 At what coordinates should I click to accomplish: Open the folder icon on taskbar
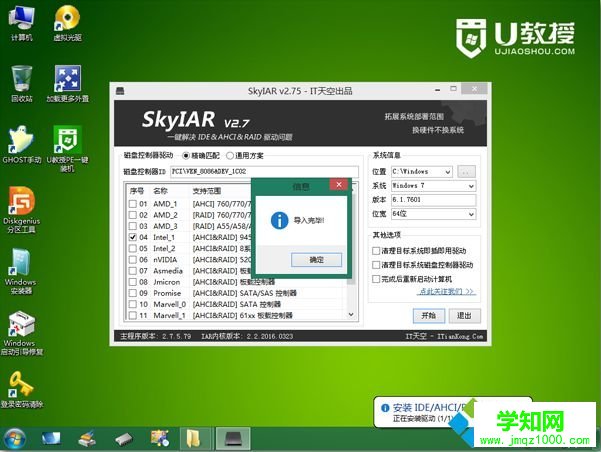tap(195, 439)
